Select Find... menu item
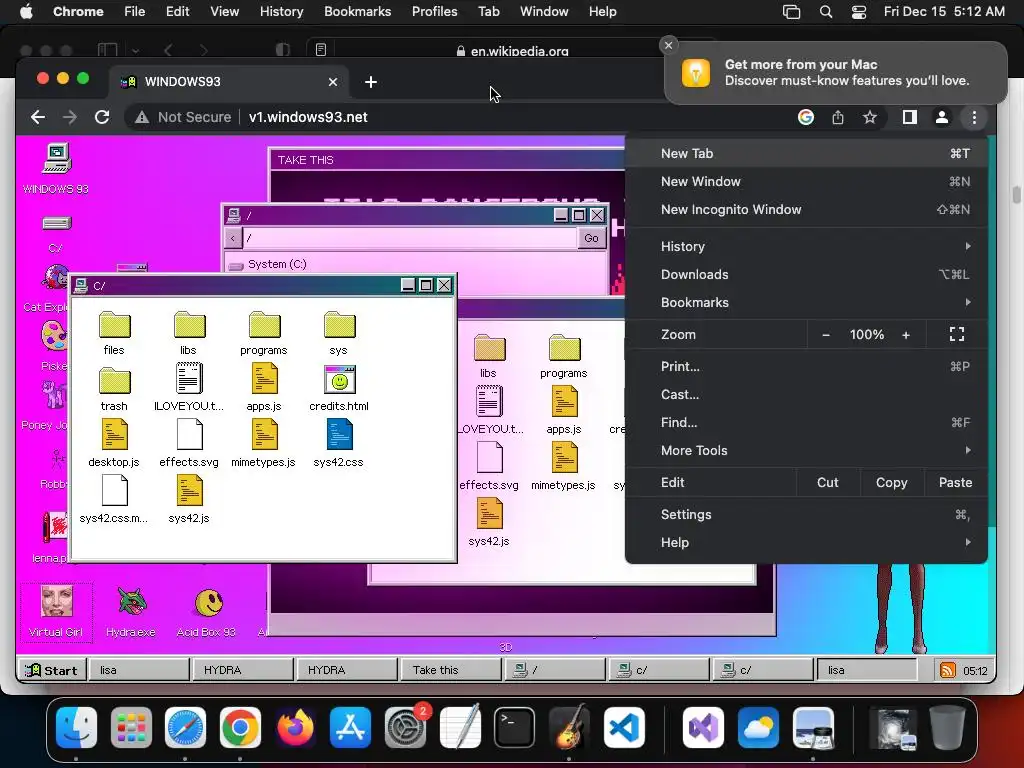This screenshot has height=768, width=1024. click(806, 423)
